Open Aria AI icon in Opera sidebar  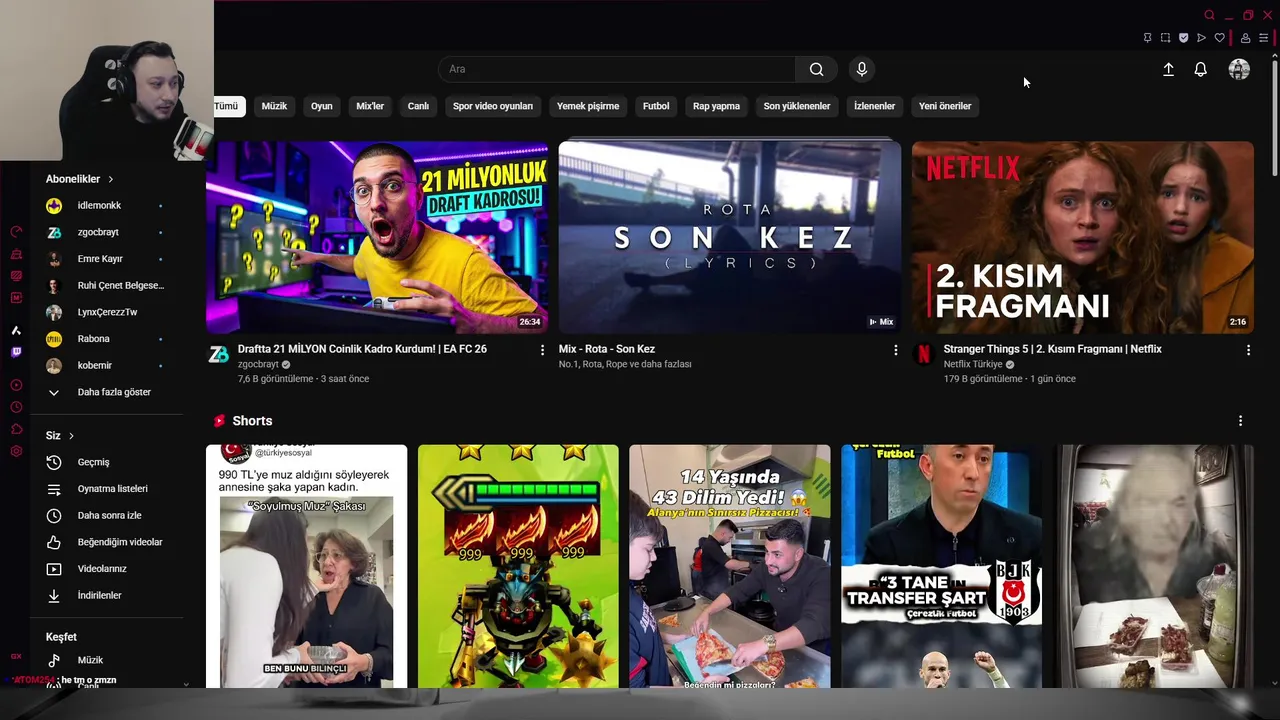click(16, 330)
